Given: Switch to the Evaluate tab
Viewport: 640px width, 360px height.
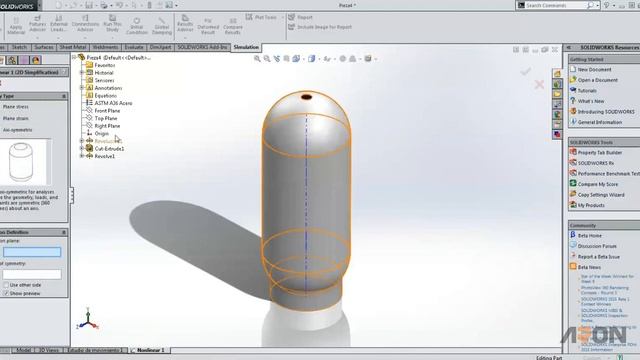Looking at the screenshot, I should [134, 47].
